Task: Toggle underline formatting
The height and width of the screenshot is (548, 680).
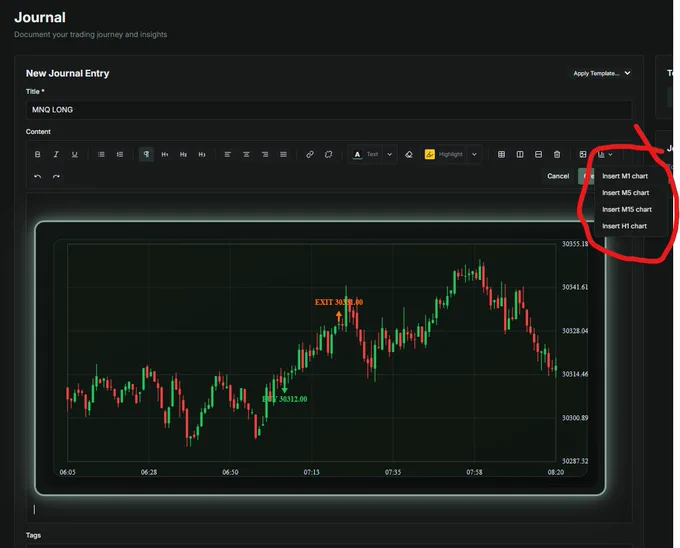Action: point(75,154)
